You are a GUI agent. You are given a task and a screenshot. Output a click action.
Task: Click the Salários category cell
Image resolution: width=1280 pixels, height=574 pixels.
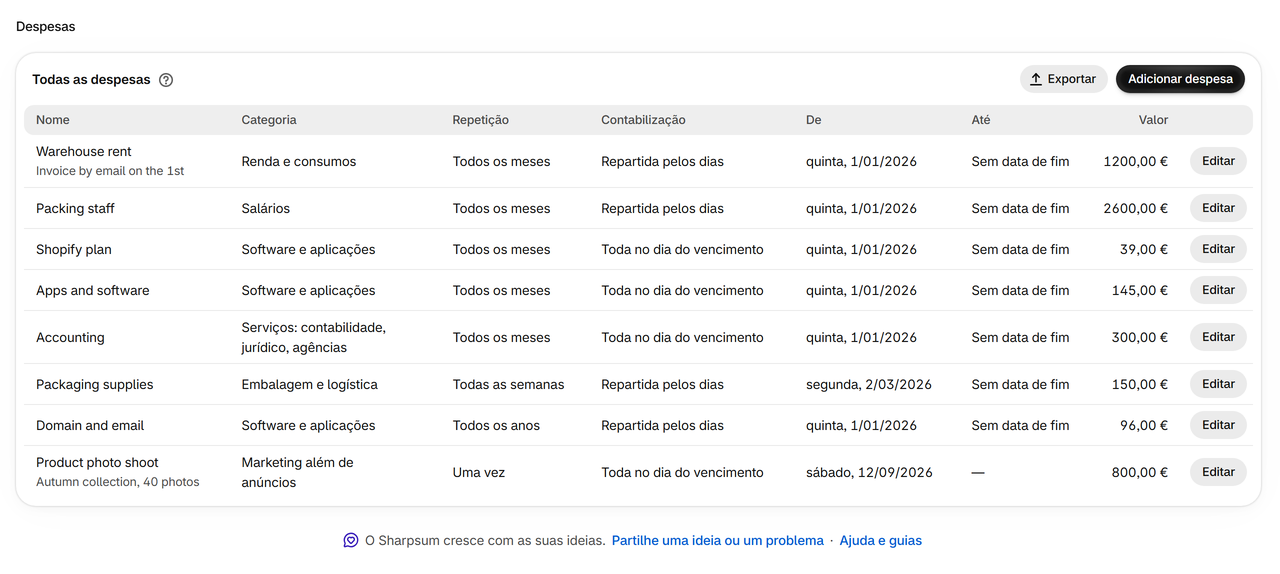pyautogui.click(x=266, y=208)
